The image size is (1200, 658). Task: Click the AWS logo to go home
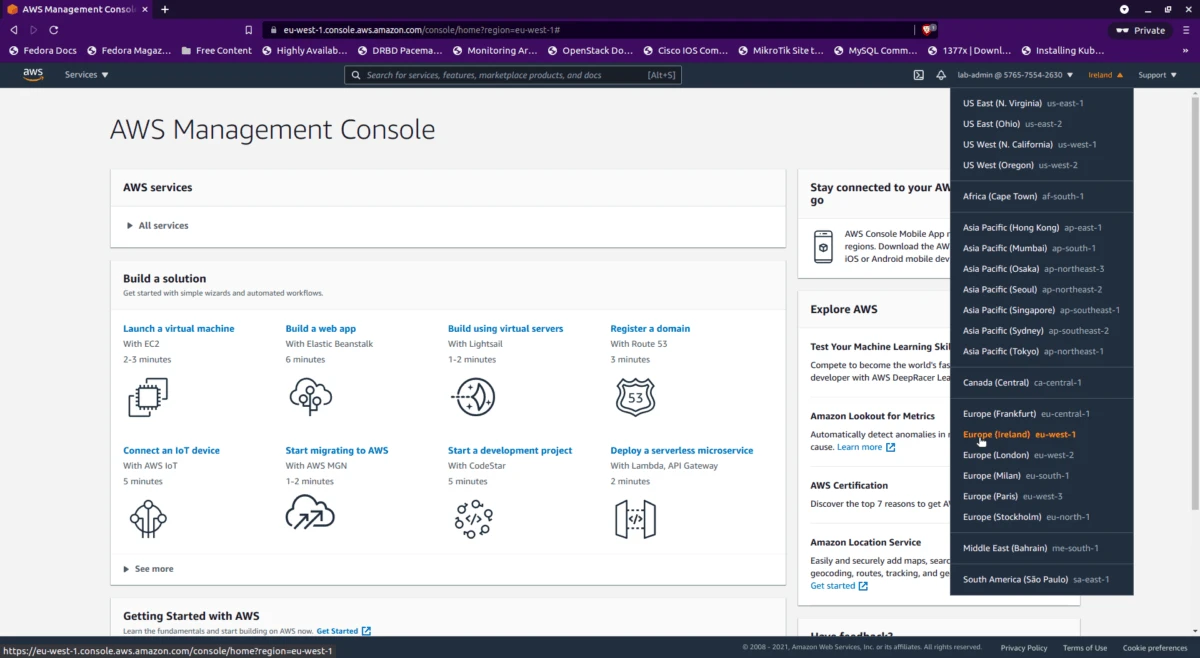click(33, 74)
